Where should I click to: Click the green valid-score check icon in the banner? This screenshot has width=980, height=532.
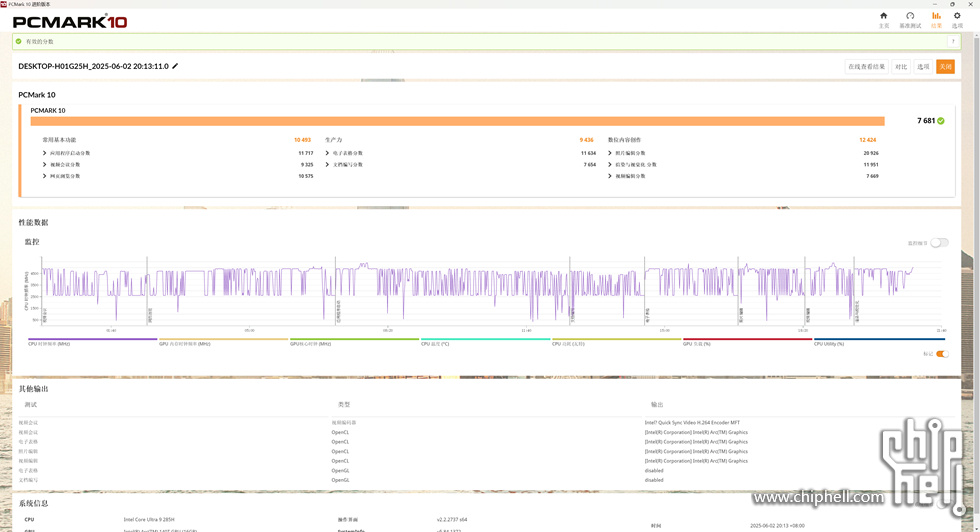(19, 41)
